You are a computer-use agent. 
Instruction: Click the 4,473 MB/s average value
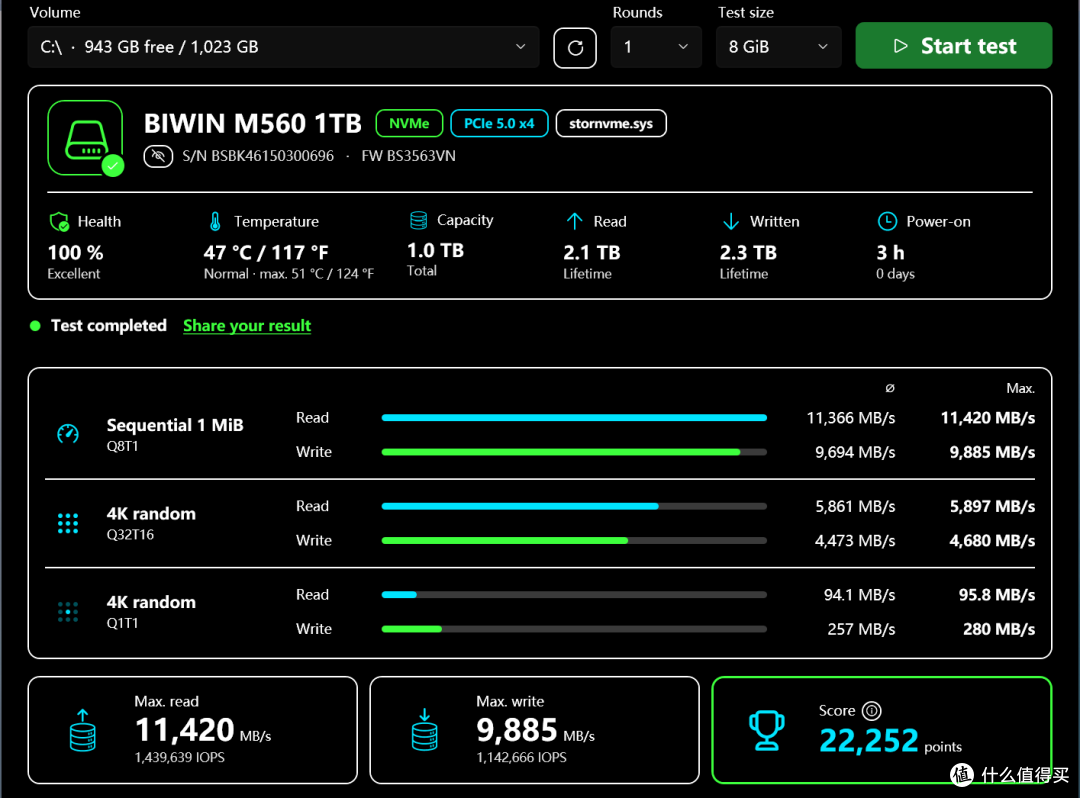pyautogui.click(x=855, y=541)
